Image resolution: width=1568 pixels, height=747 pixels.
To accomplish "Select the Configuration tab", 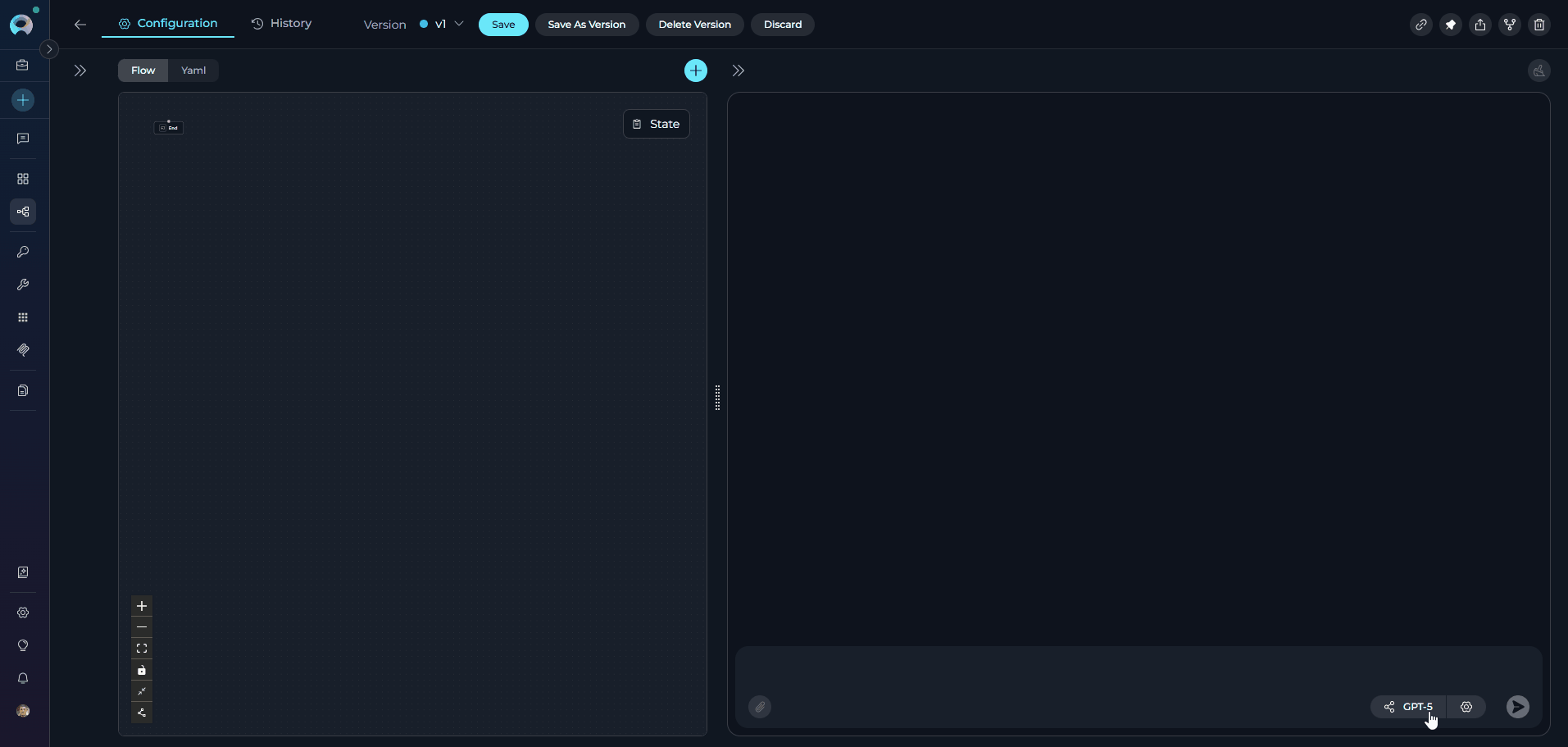I will (168, 24).
